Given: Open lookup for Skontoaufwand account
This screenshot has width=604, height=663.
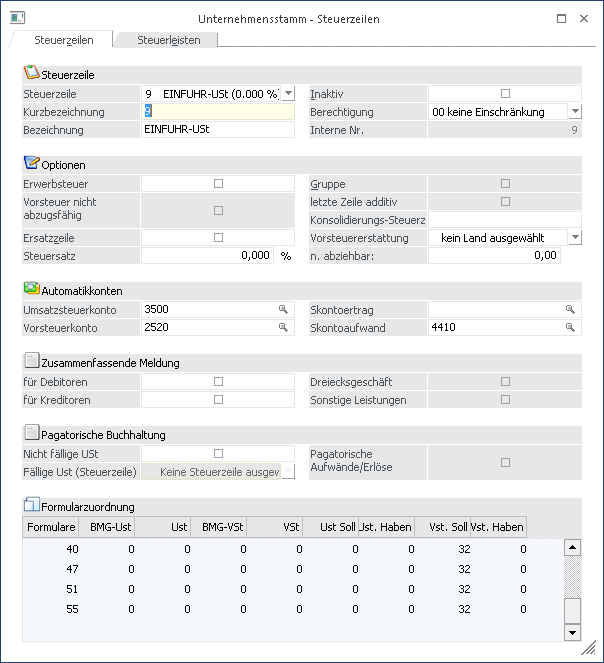Looking at the screenshot, I should coord(570,327).
